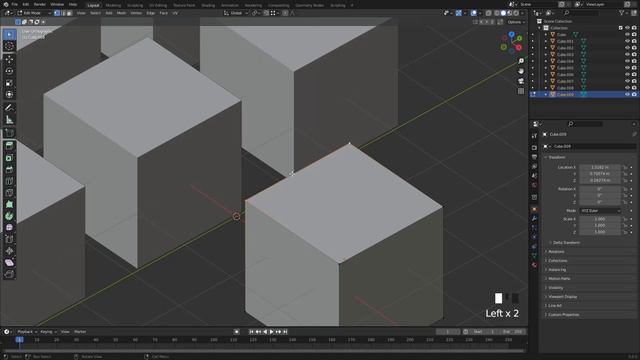Image resolution: width=640 pixels, height=360 pixels.
Task: Select the Shear tool
Action: coord(9,262)
